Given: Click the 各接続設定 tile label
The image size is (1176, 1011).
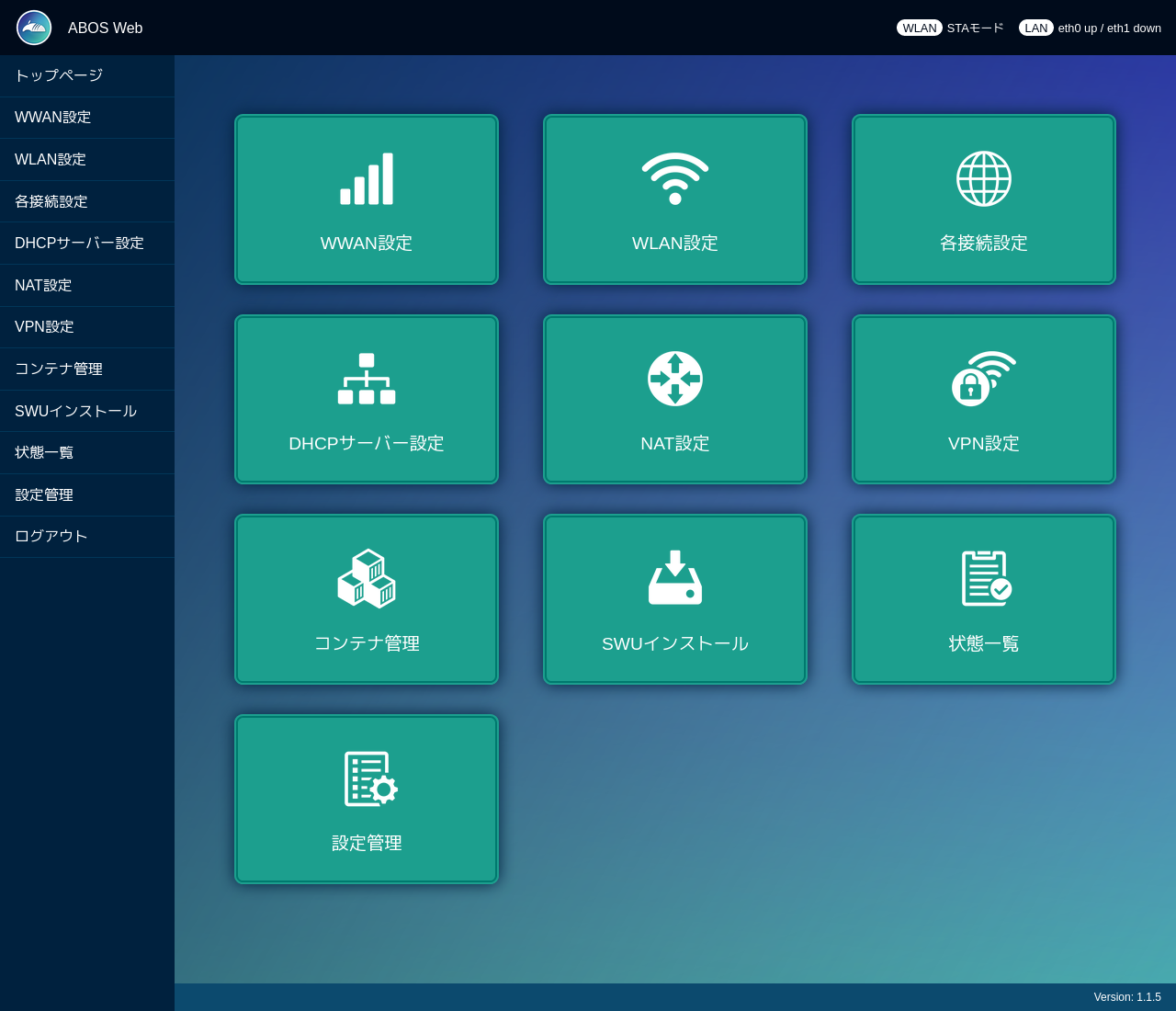Looking at the screenshot, I should [x=984, y=244].
